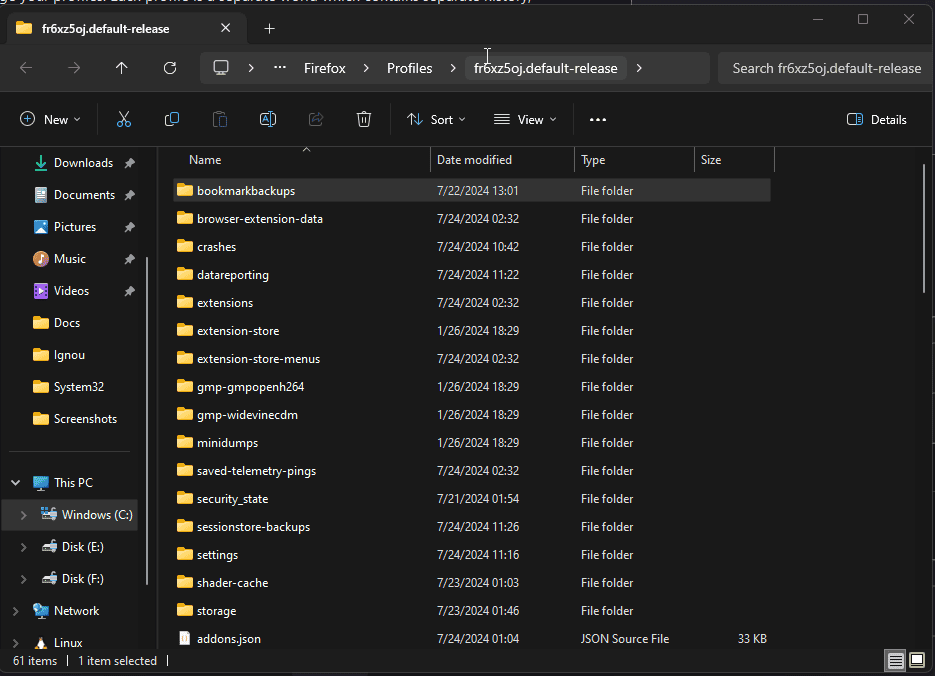Expand the Network tree node
The width and height of the screenshot is (935, 676).
[16, 611]
